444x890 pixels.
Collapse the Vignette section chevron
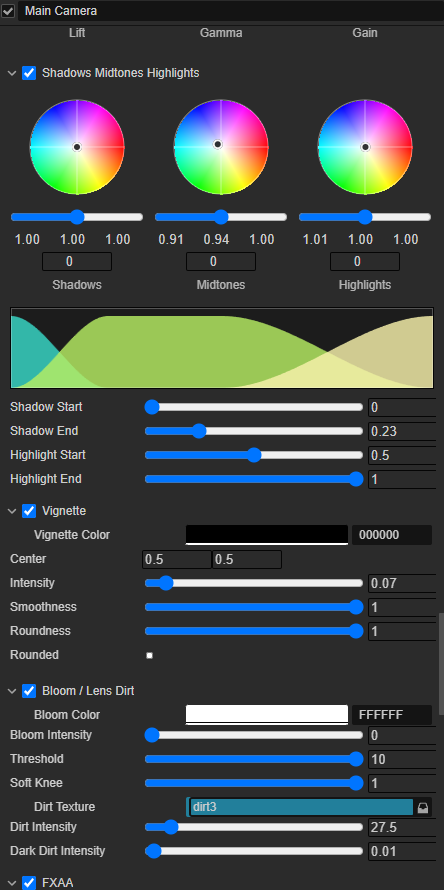coord(11,511)
